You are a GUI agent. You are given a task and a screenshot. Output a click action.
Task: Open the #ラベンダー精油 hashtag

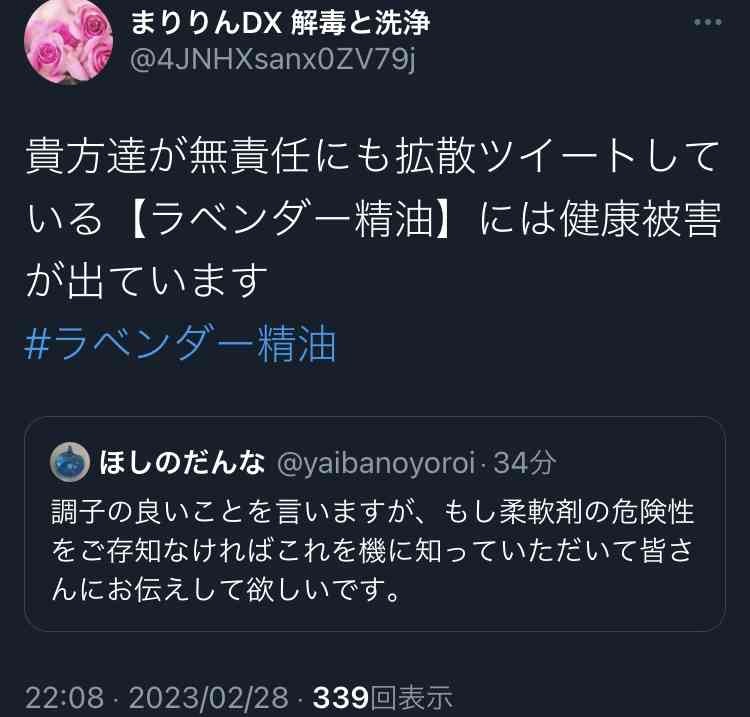point(180,343)
